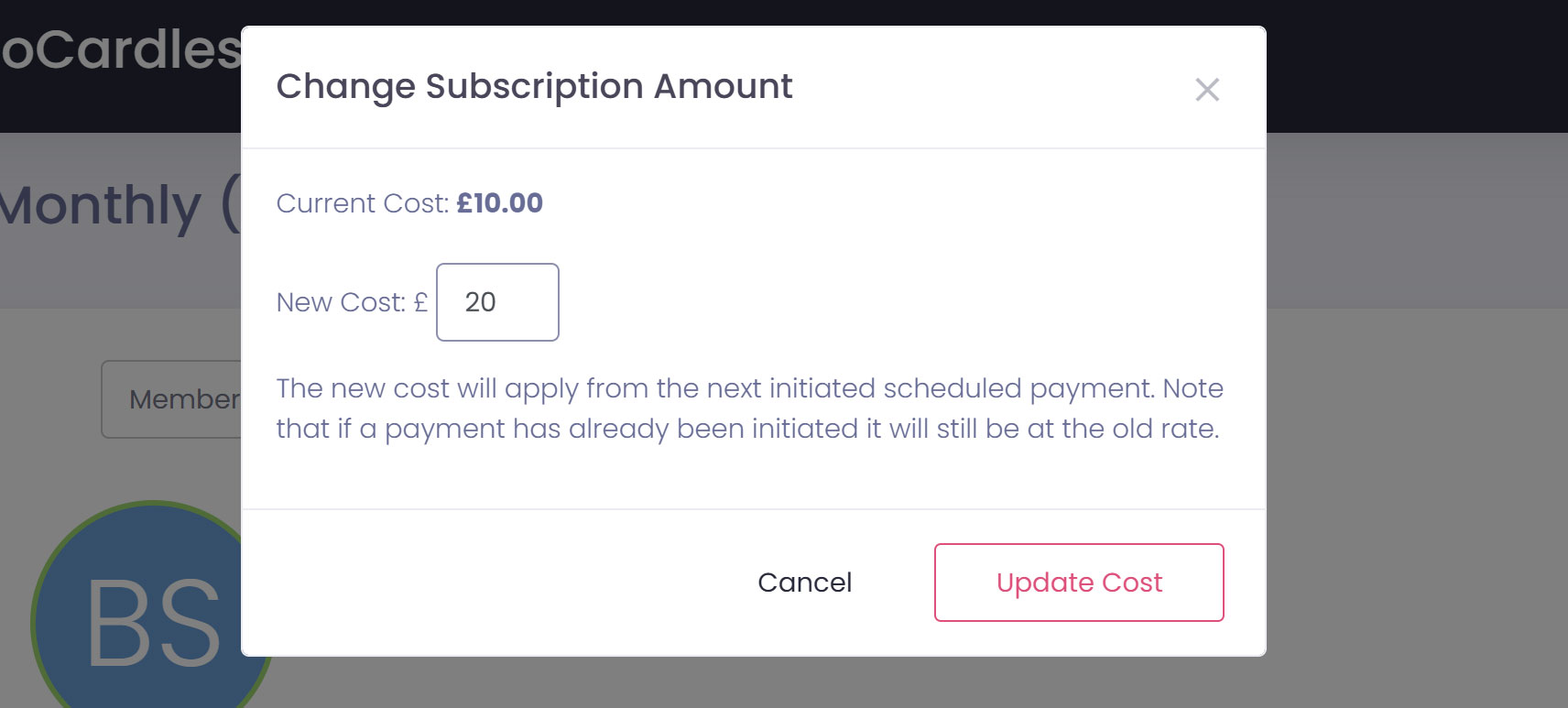Image resolution: width=1568 pixels, height=708 pixels.
Task: Click header space between title and close icon
Action: click(989, 88)
